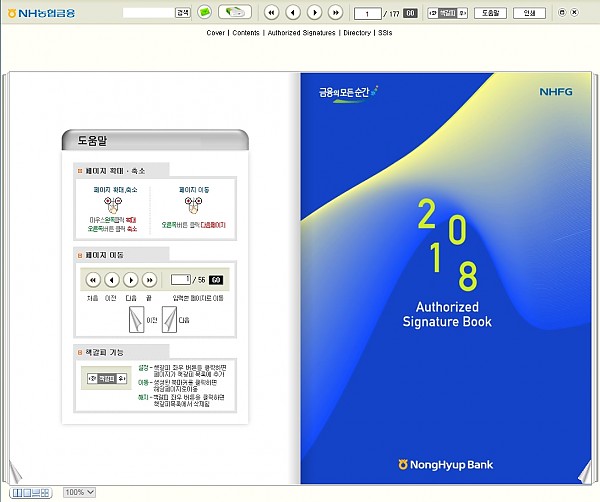The height and width of the screenshot is (502, 600).
Task: Click the green drive download icon button
Action: coord(235,12)
